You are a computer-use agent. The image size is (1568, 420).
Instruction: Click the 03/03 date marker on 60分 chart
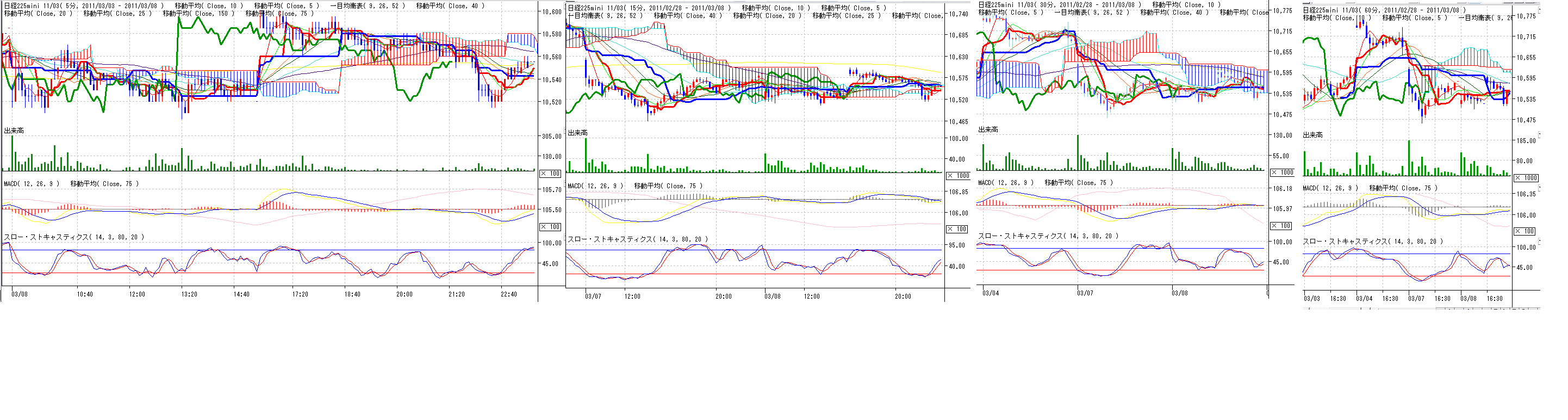pyautogui.click(x=1312, y=299)
